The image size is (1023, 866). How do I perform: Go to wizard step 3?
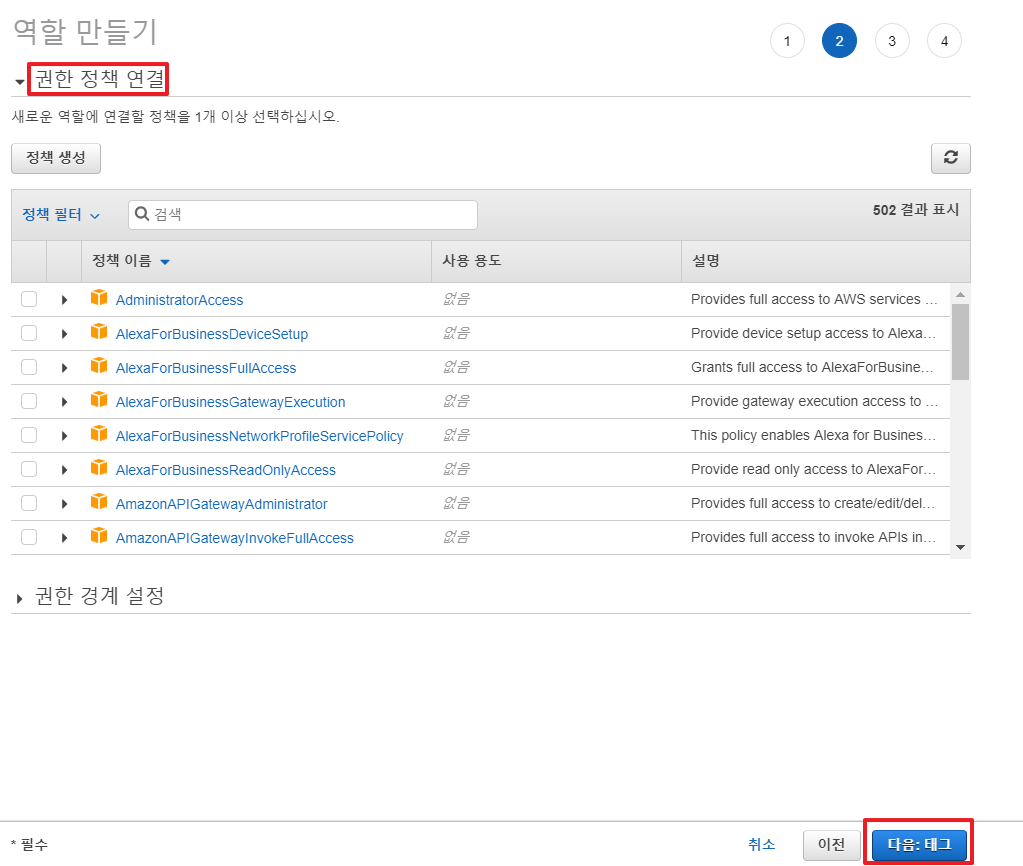click(x=891, y=41)
